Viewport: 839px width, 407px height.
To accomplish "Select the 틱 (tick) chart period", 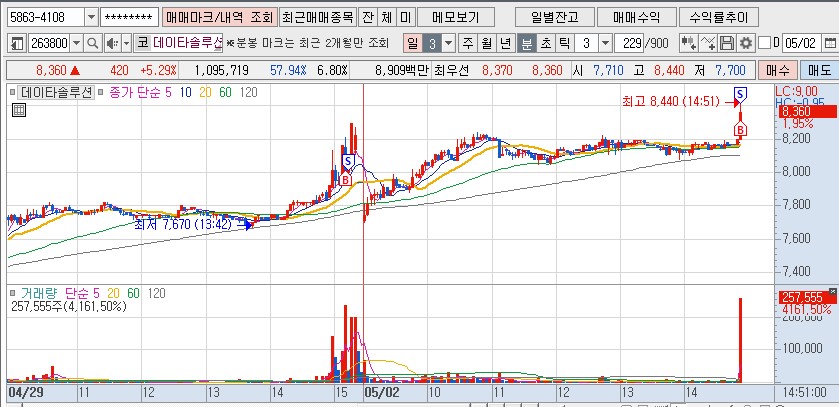I will (564, 43).
